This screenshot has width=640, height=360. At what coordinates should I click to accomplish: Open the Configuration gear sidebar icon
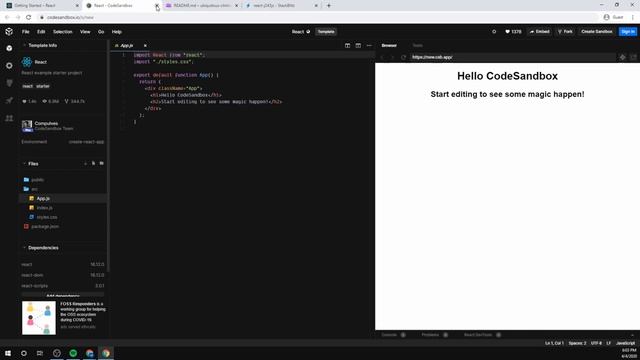[9, 66]
